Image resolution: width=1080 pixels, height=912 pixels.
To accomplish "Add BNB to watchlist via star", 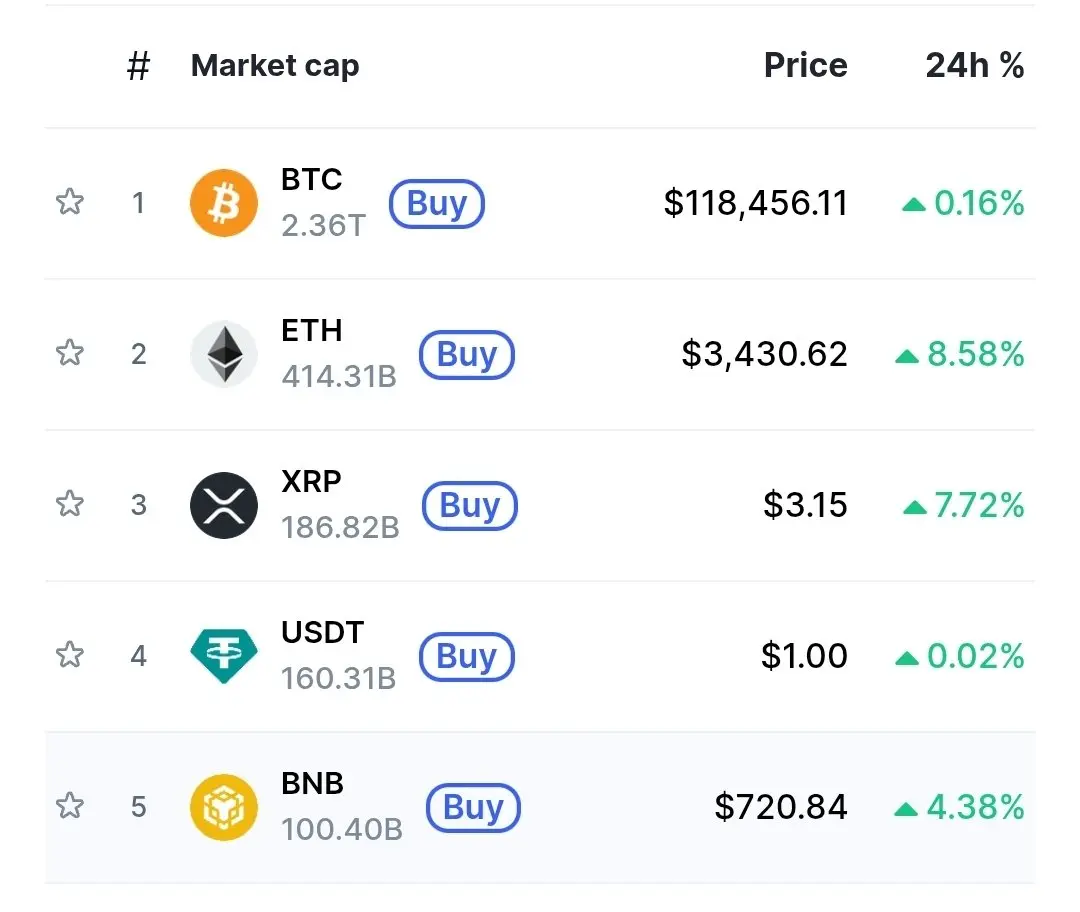I will [69, 806].
